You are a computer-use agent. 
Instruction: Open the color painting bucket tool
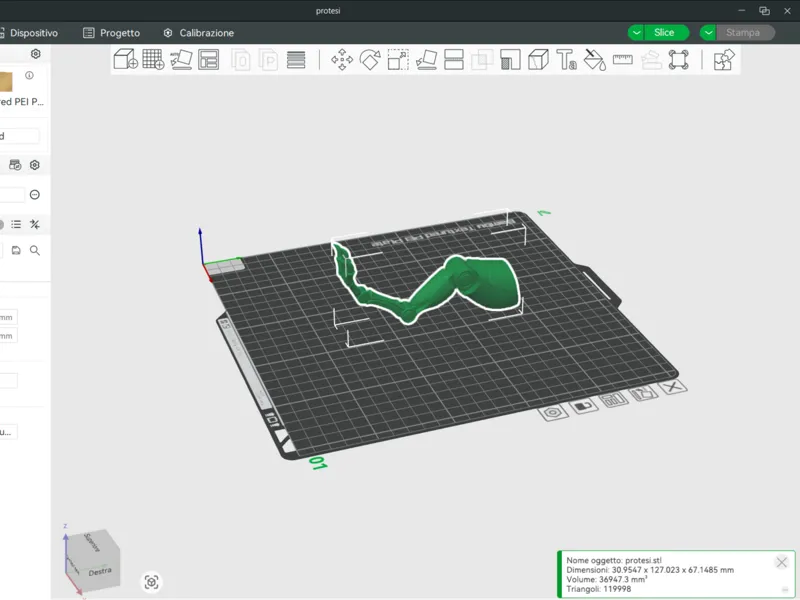[594, 60]
